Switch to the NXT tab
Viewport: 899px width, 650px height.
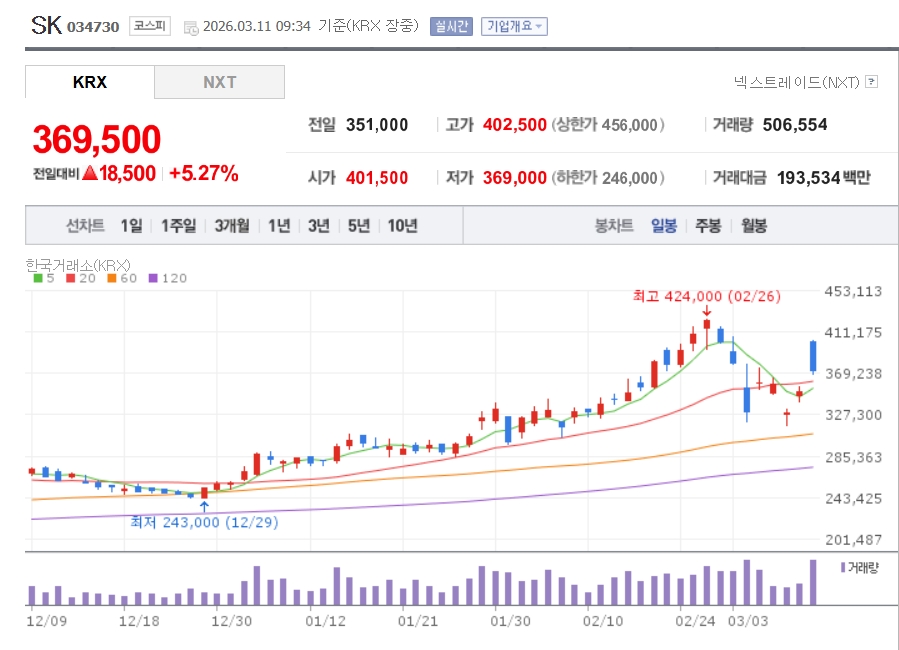pyautogui.click(x=219, y=82)
